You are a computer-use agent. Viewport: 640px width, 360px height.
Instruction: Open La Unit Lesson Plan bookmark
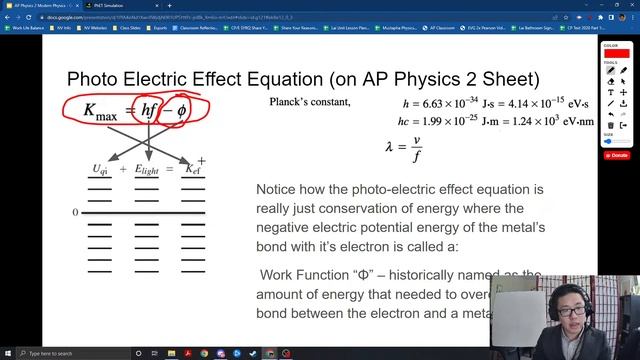point(347,28)
